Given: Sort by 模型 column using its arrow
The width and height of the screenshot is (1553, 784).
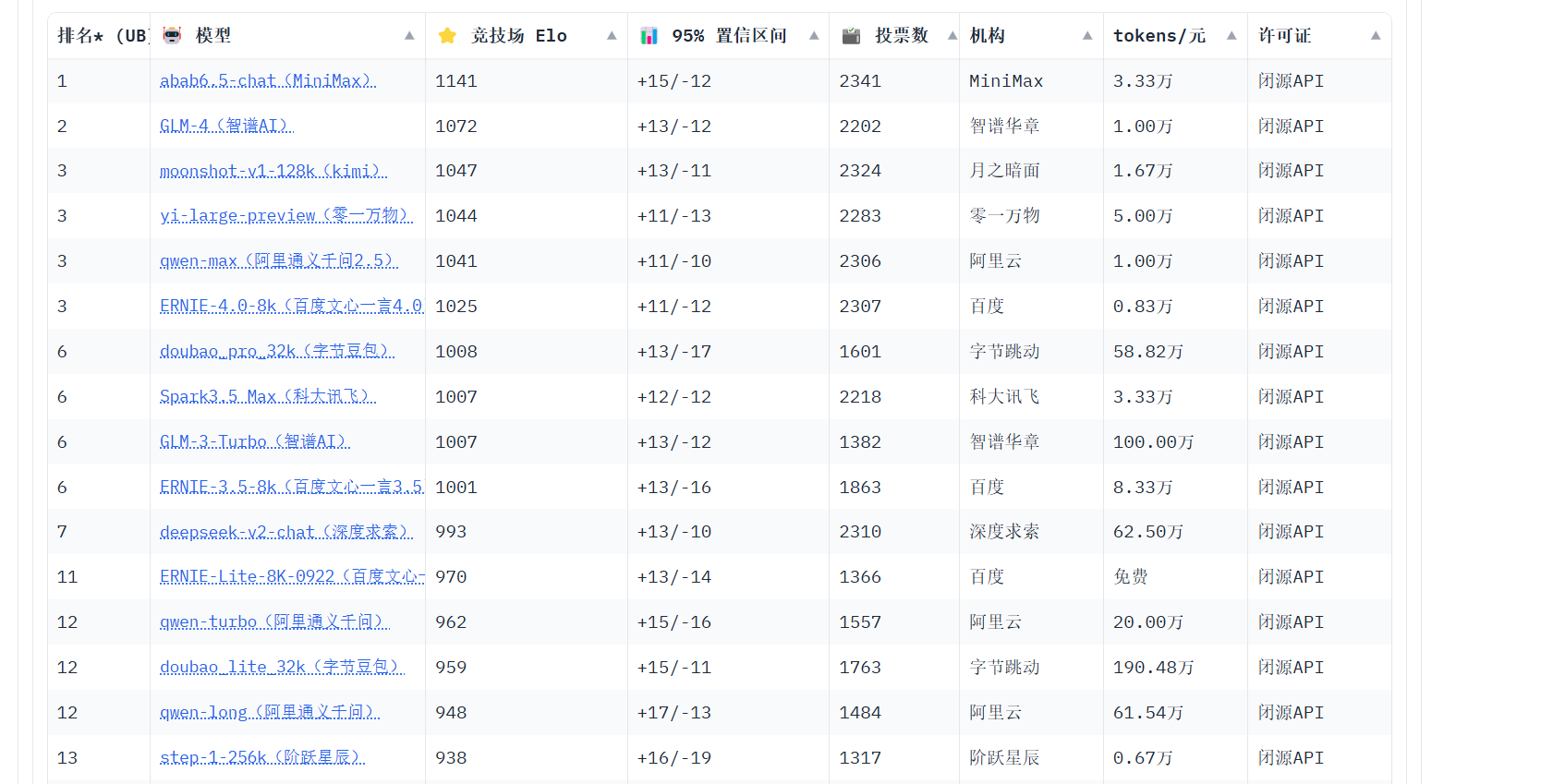Looking at the screenshot, I should click(x=409, y=35).
